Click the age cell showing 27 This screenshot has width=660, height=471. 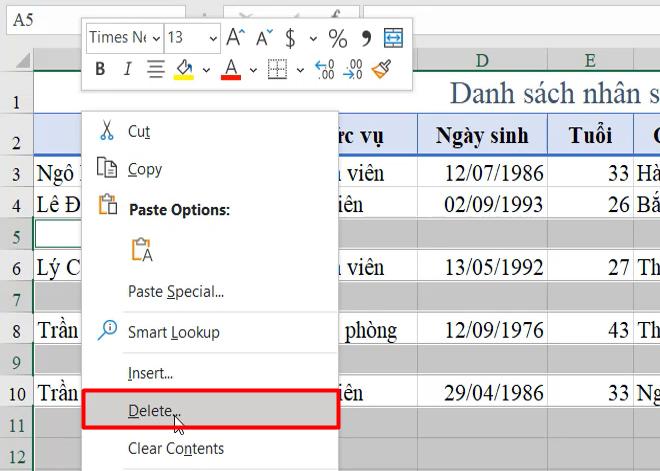pyautogui.click(x=591, y=266)
